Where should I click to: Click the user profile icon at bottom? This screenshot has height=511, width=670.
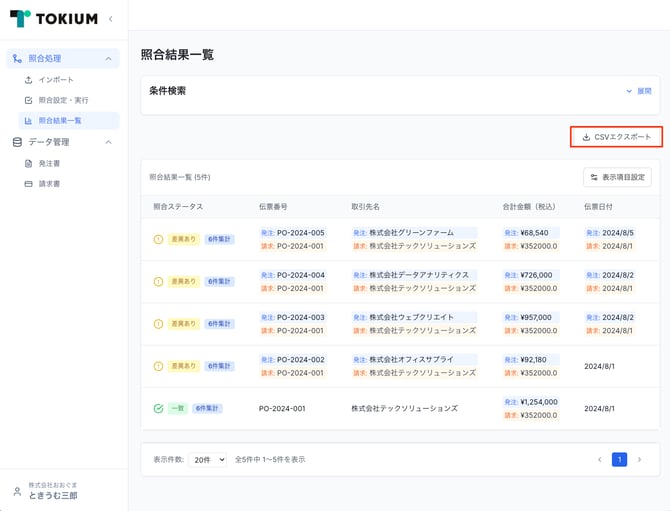click(x=17, y=491)
